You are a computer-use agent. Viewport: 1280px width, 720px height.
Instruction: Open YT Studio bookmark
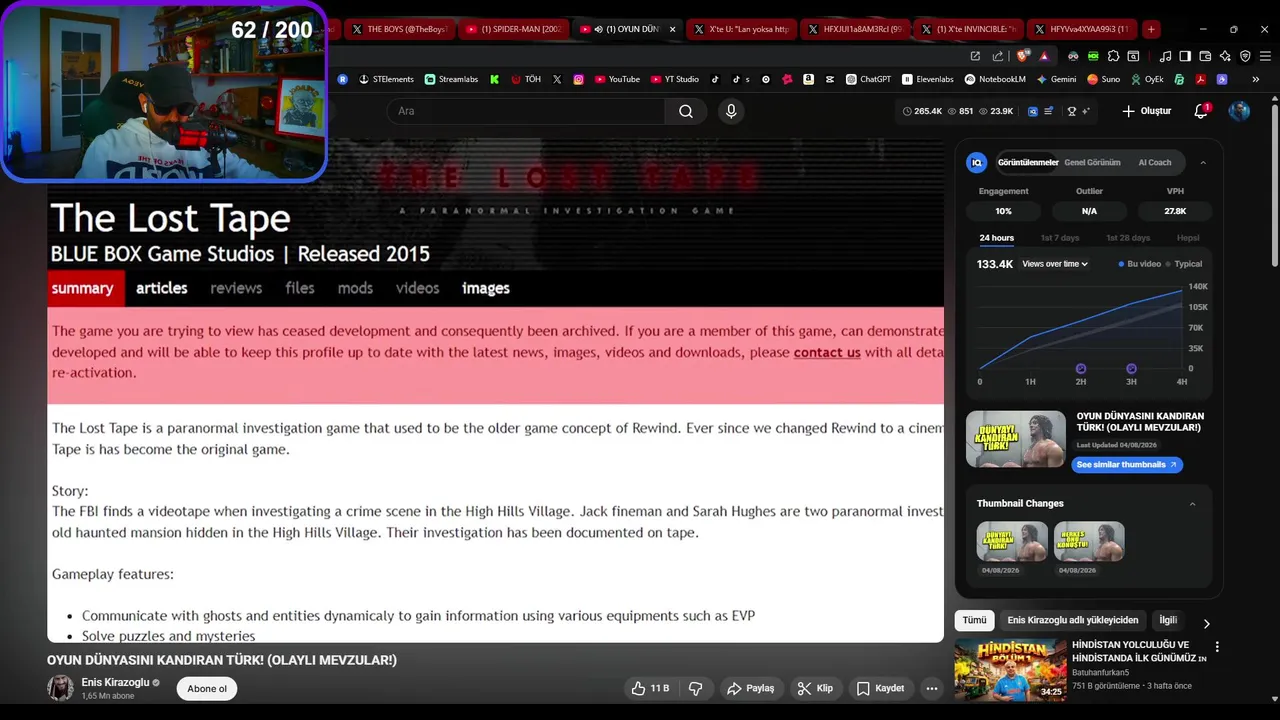point(675,79)
